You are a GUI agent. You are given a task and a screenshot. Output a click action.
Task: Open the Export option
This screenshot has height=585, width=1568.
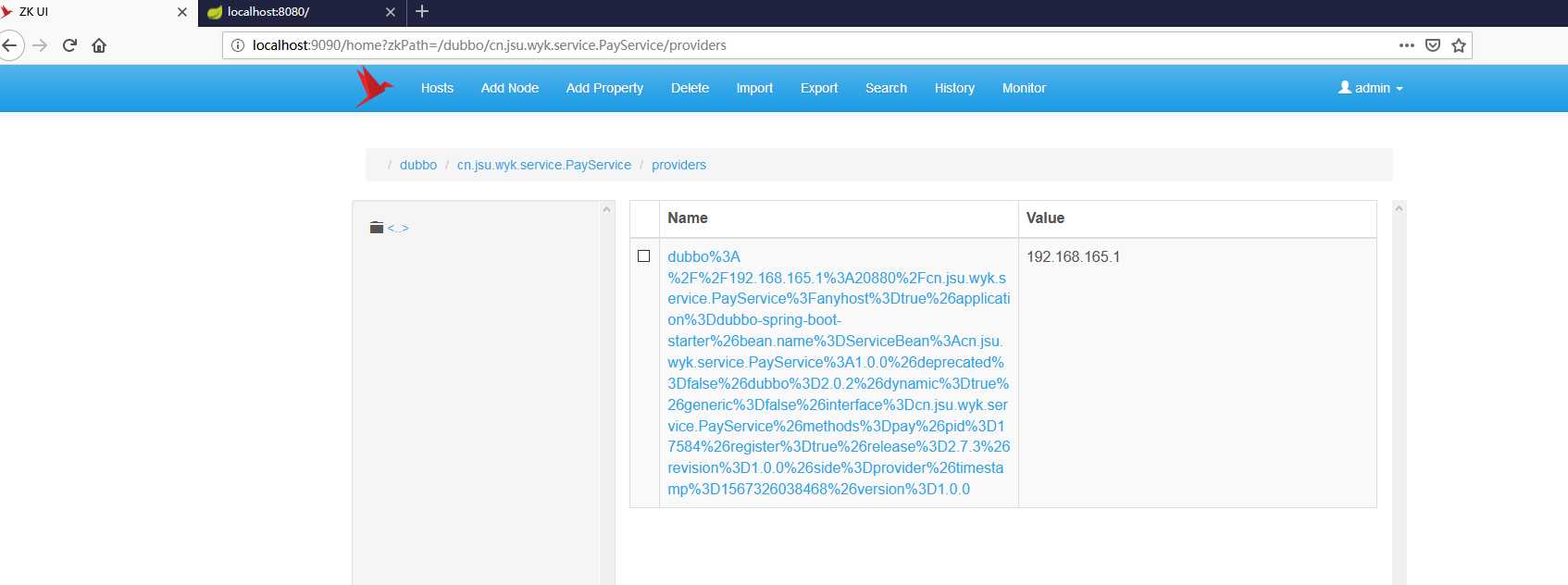[x=819, y=88]
